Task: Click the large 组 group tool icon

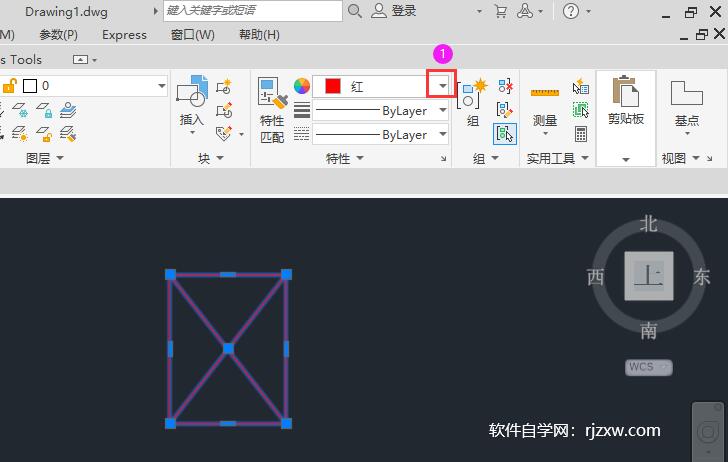Action: pos(472,94)
